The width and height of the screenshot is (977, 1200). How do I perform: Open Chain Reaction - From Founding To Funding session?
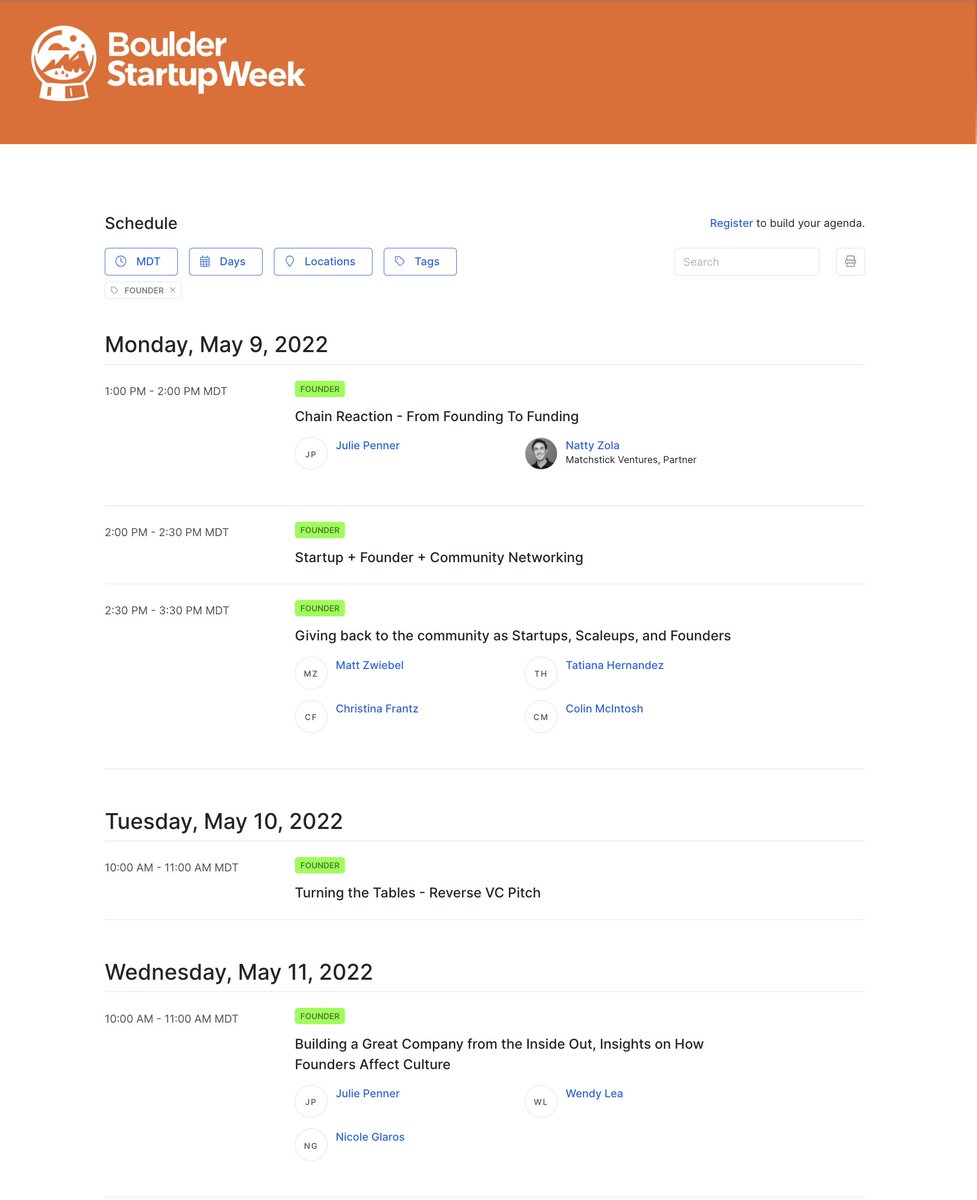(x=437, y=416)
